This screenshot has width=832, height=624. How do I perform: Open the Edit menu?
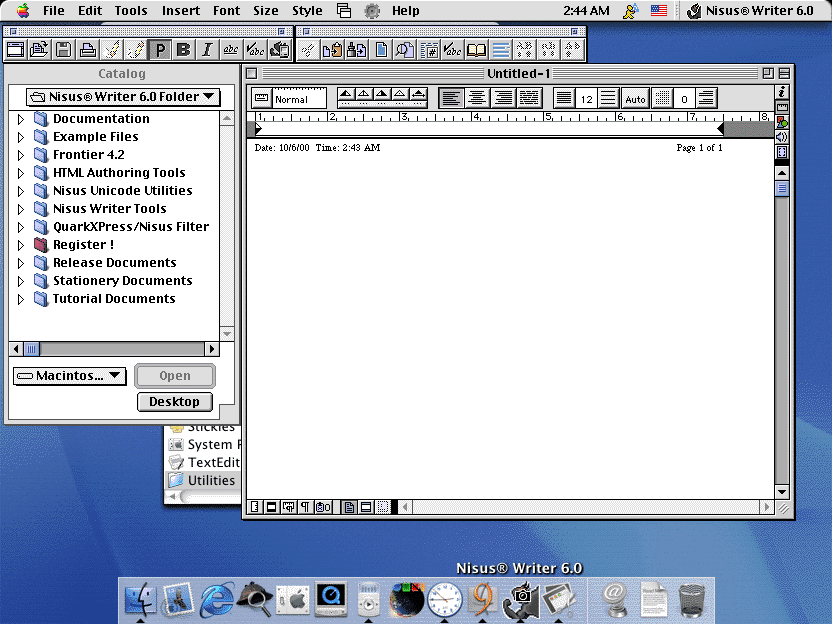(x=90, y=11)
